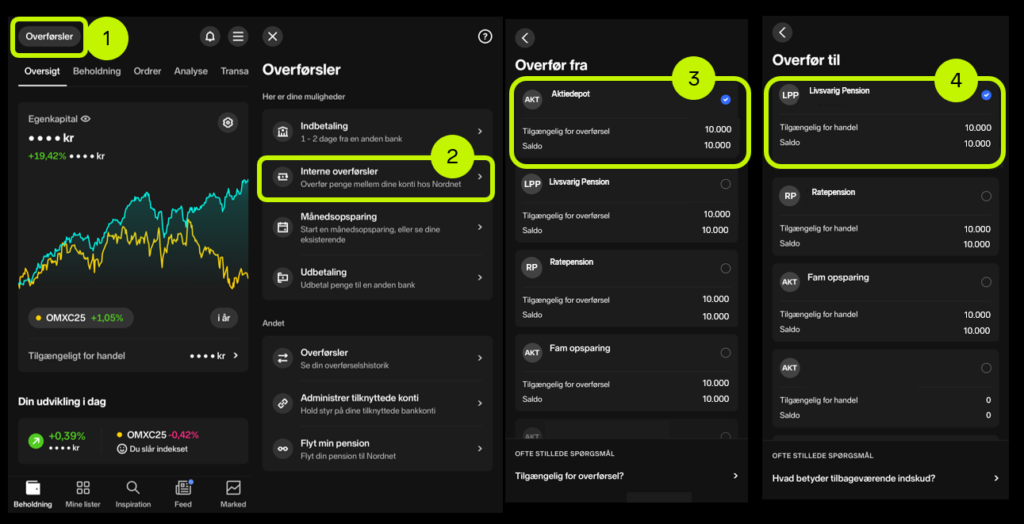Viewport: 1024px width, 524px height.
Task: Switch to the Oversigt tab
Action: click(42, 71)
